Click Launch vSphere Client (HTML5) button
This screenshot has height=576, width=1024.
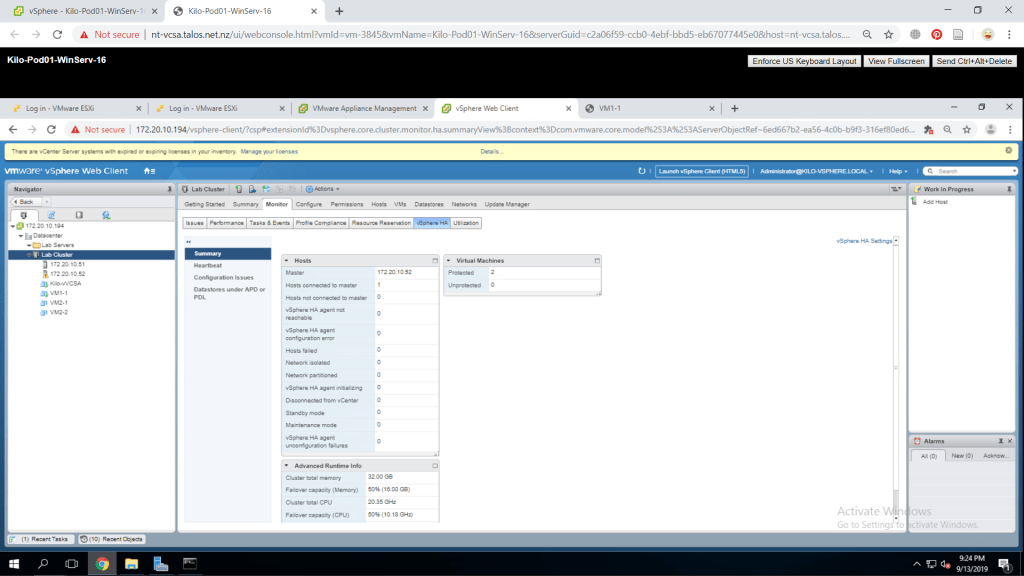[x=701, y=171]
